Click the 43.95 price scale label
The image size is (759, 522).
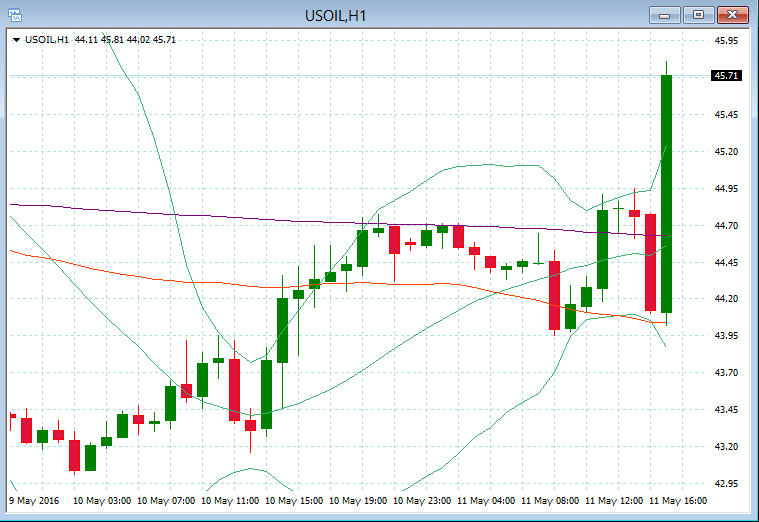(x=726, y=336)
